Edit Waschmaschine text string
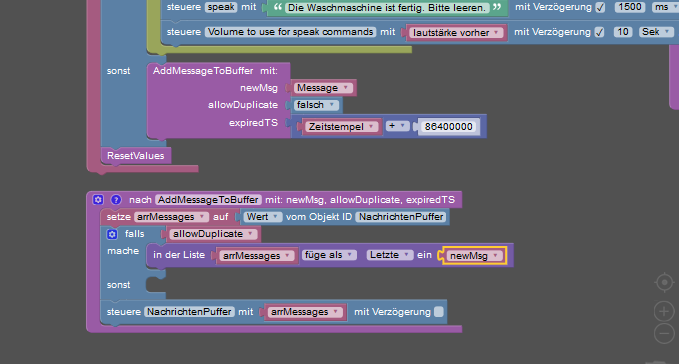This screenshot has width=679, height=364. [x=386, y=8]
